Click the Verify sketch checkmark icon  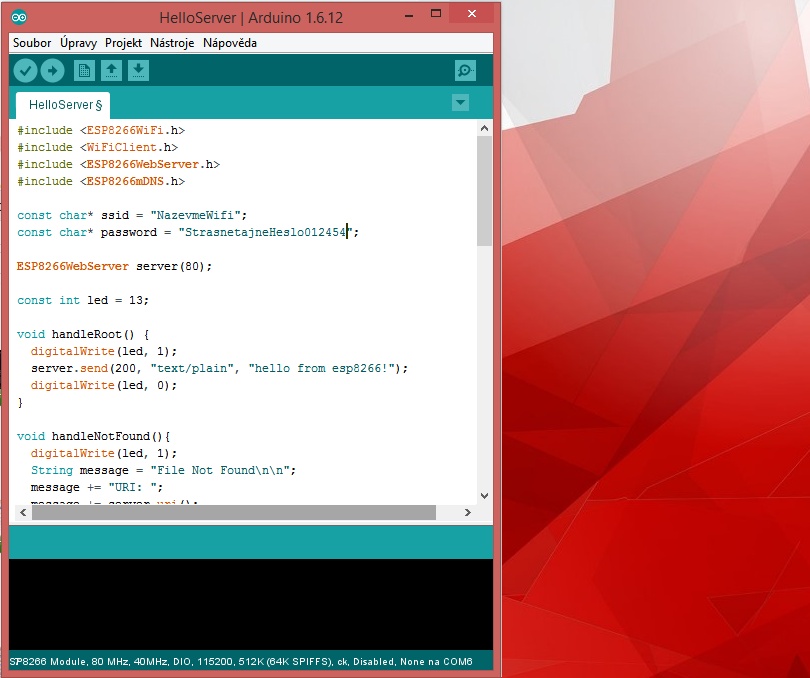click(x=25, y=70)
